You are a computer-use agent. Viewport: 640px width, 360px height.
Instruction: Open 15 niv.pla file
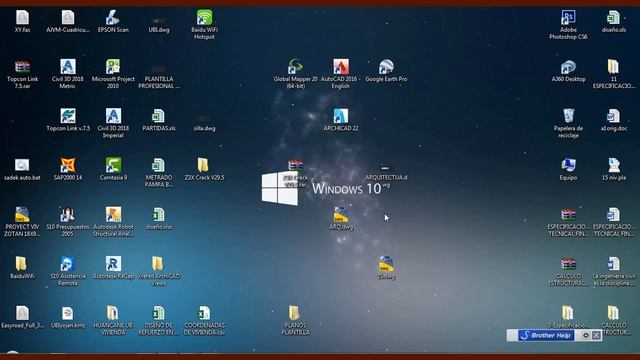coord(613,165)
